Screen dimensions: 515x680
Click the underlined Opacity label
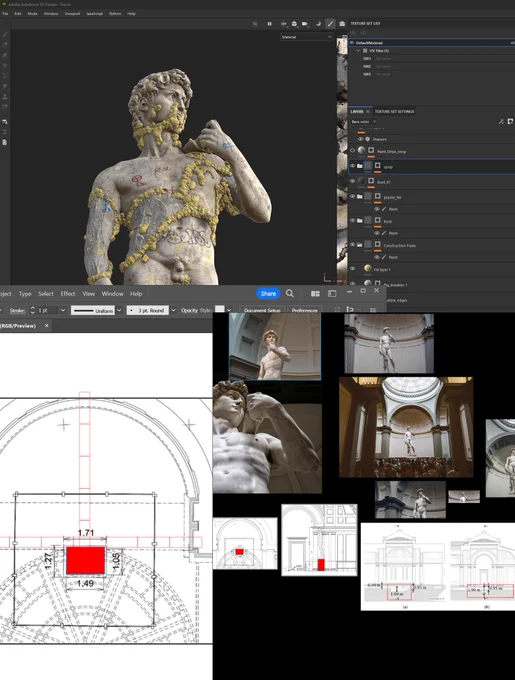pos(189,310)
